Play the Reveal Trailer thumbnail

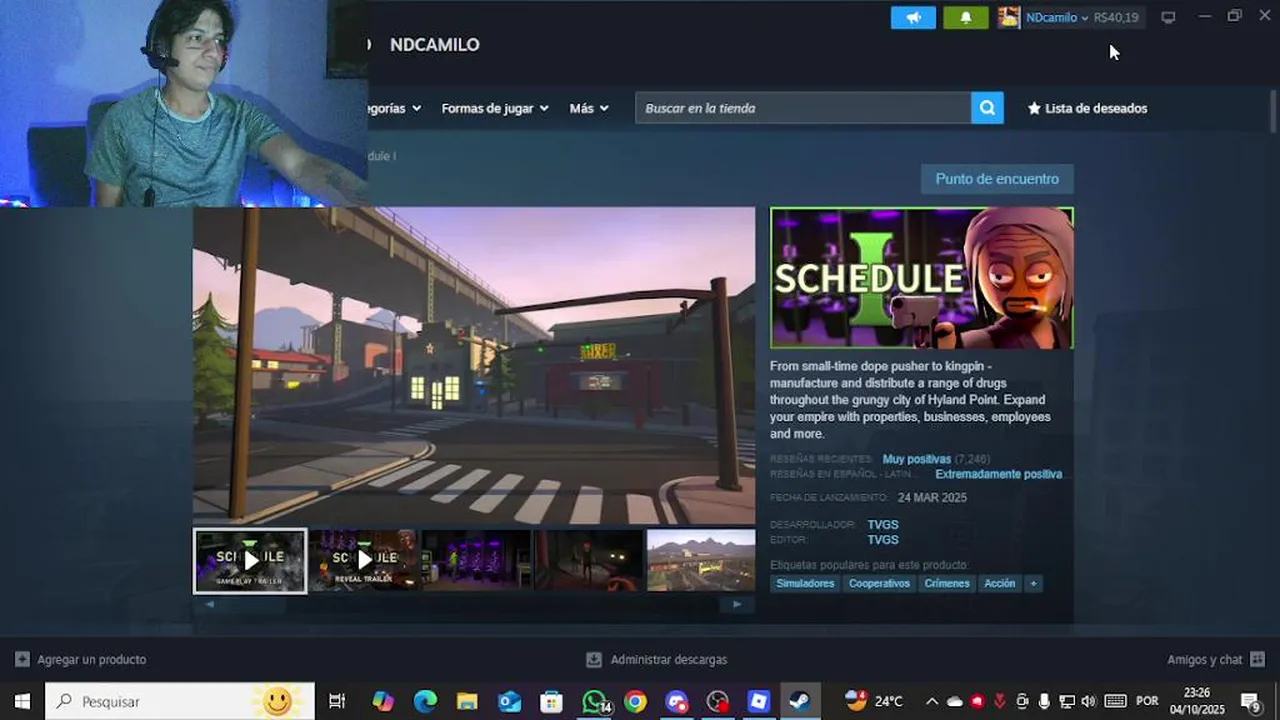(x=363, y=561)
